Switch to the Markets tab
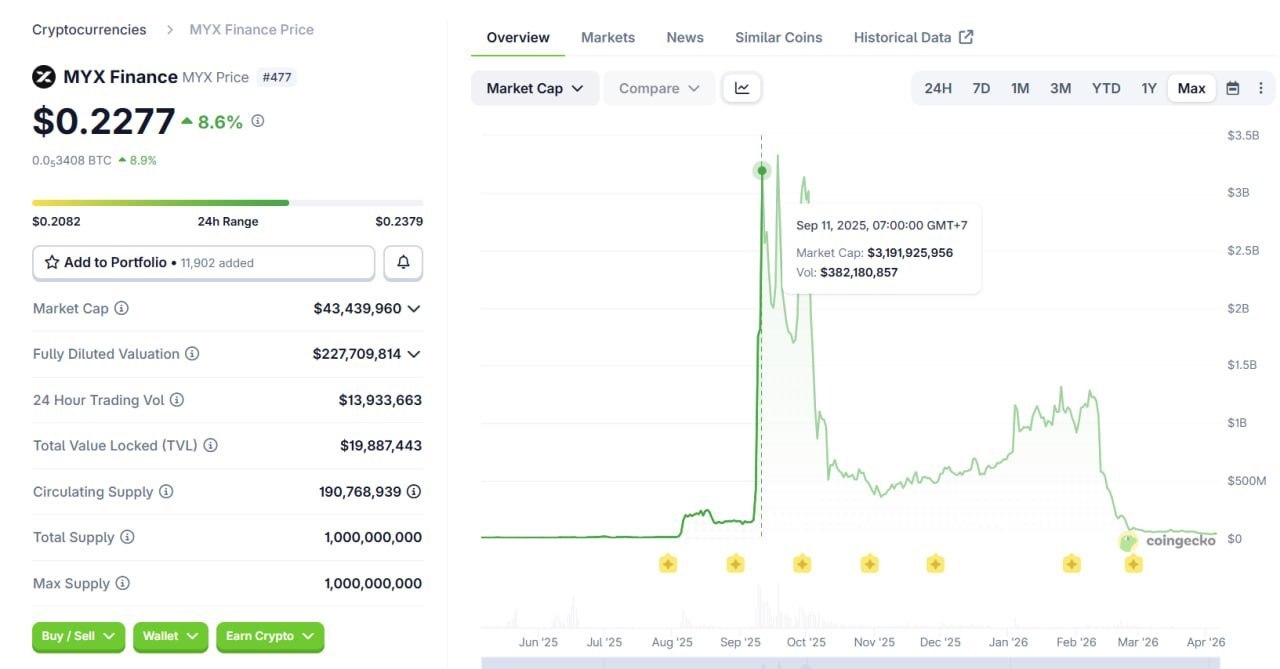The height and width of the screenshot is (669, 1280). click(x=607, y=37)
